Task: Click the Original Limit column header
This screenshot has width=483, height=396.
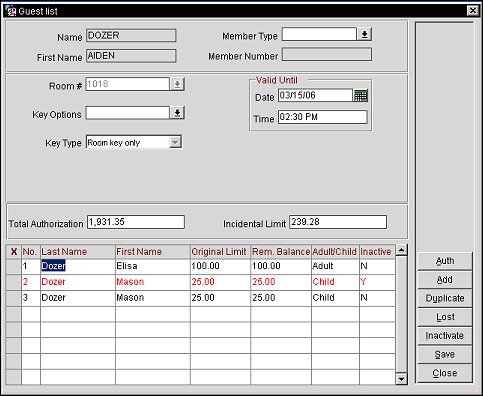Action: 220,252
